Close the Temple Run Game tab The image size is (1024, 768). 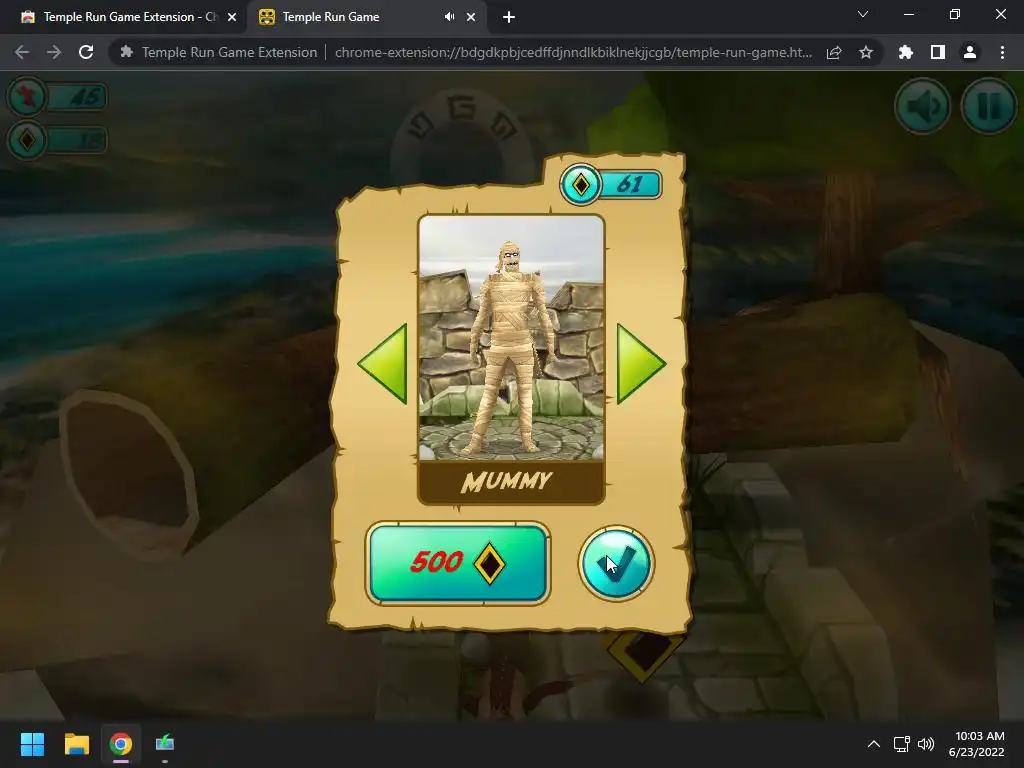click(471, 17)
